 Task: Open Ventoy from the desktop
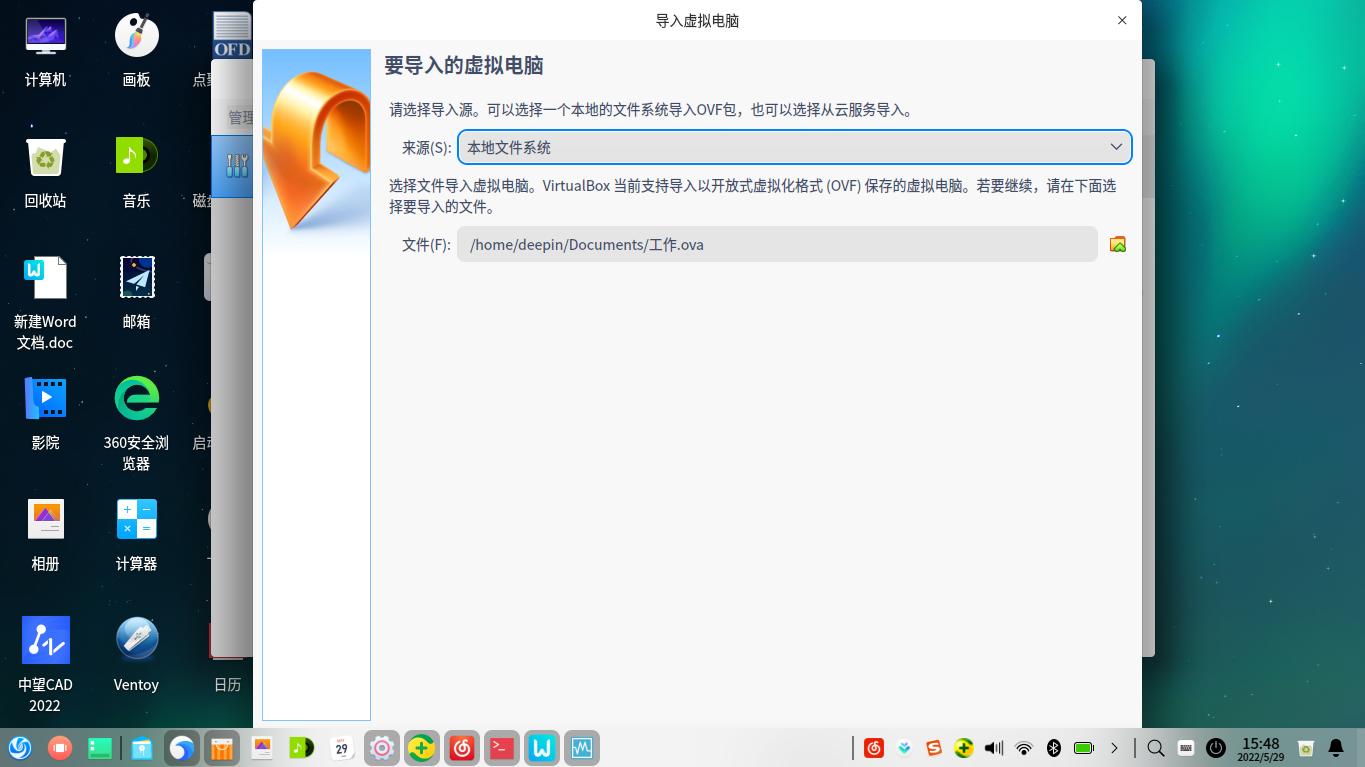coord(136,637)
